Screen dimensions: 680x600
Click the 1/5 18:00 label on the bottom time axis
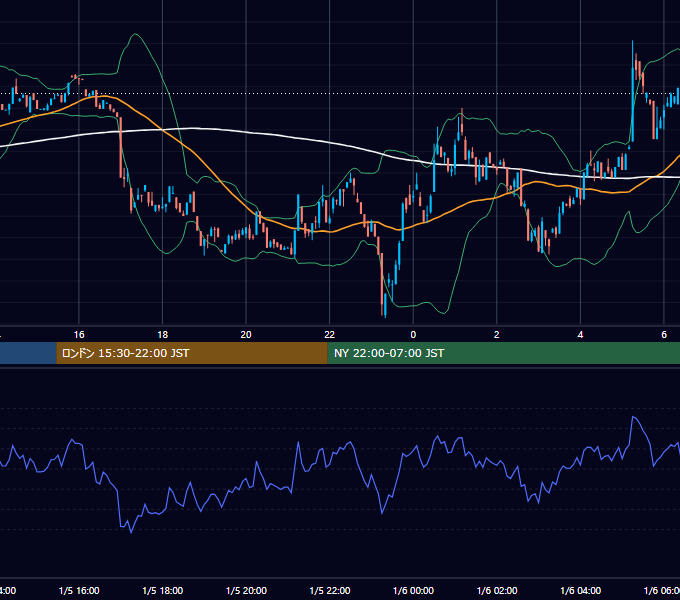[163, 590]
